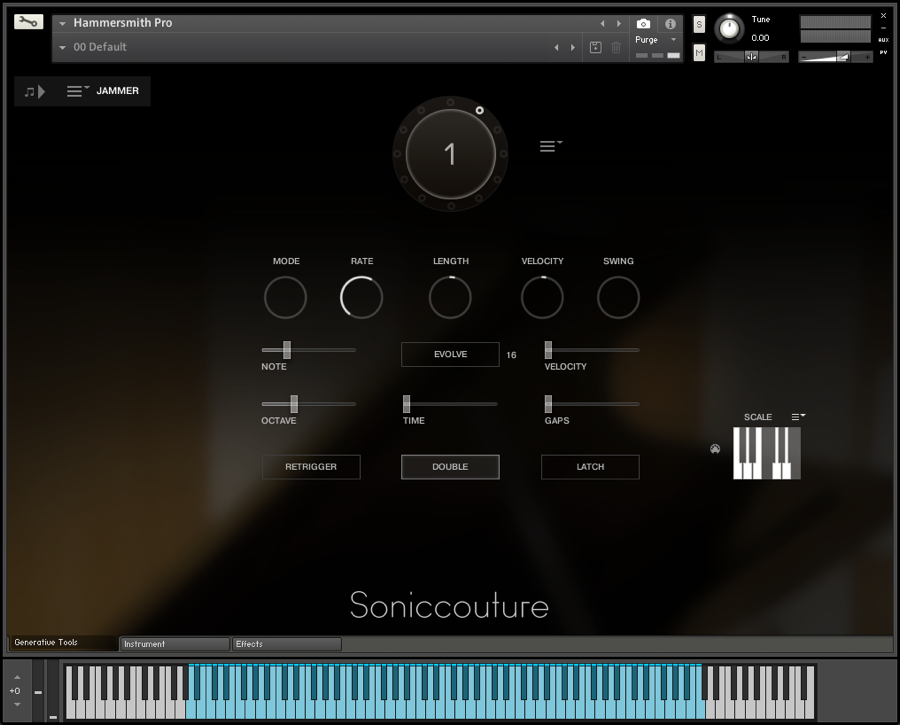Click the music note play icon
The image size is (900, 725).
(35, 91)
